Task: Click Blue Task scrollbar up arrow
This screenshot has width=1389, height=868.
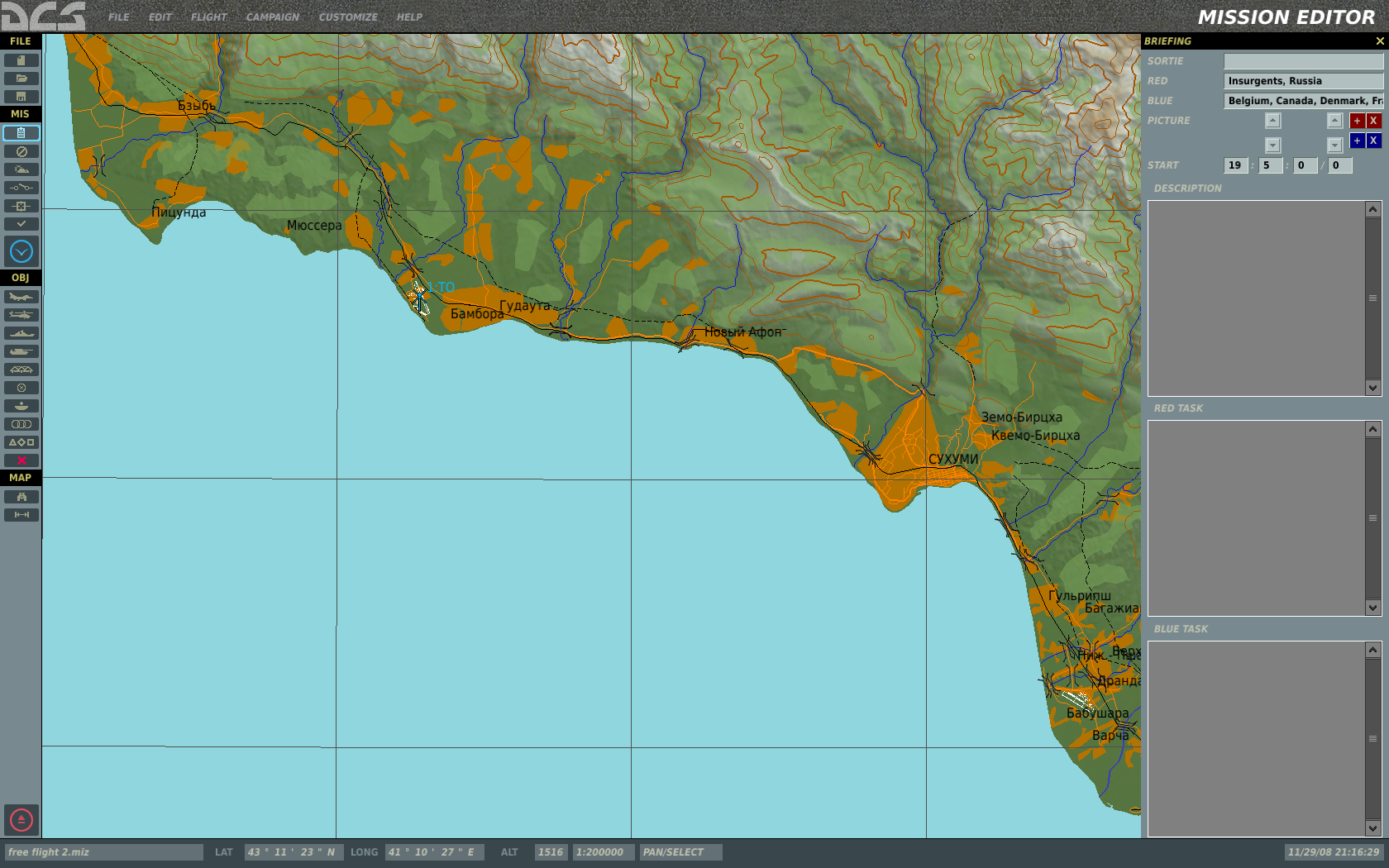Action: (x=1373, y=650)
